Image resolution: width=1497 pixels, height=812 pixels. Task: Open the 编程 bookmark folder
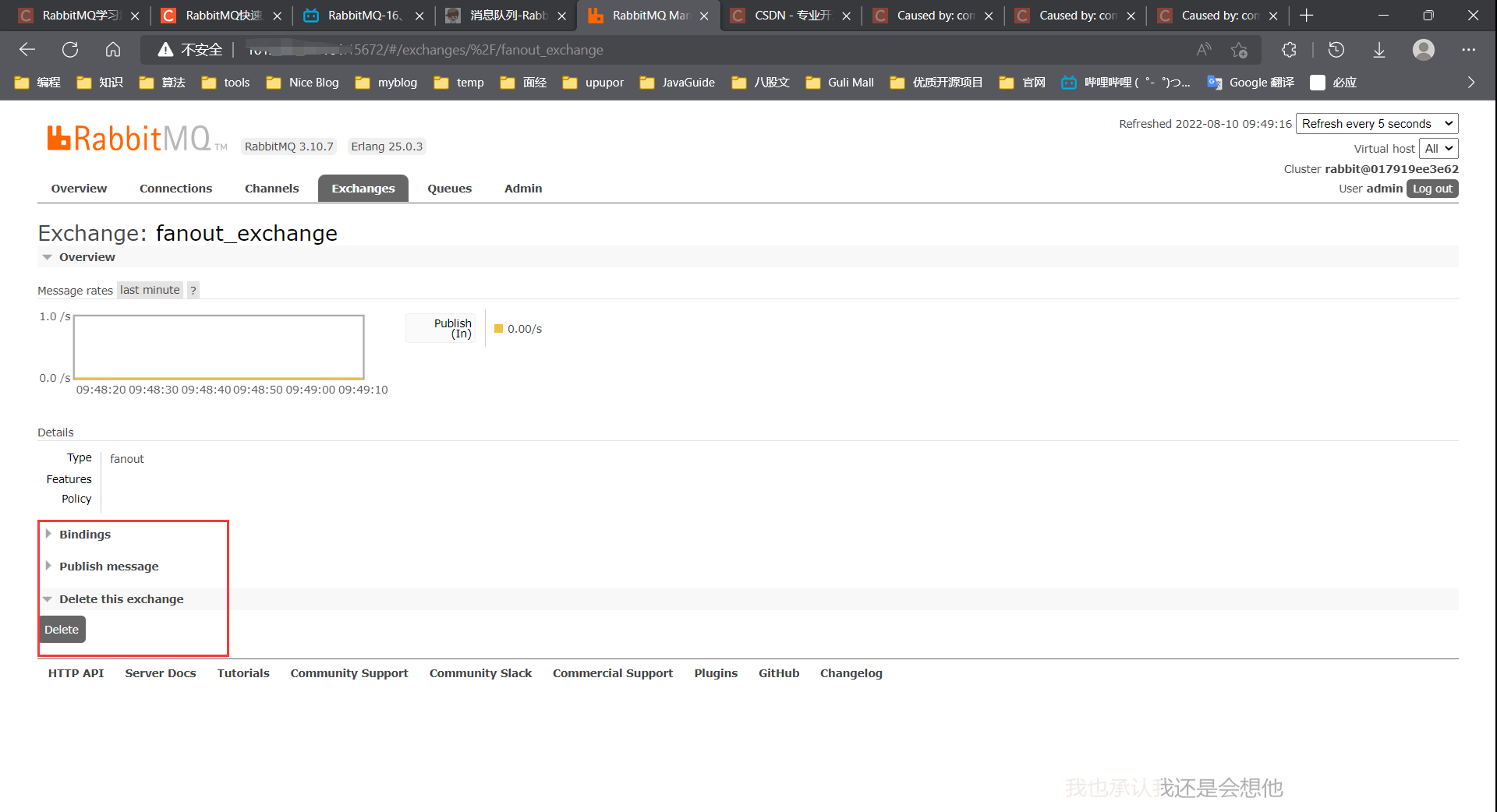(x=37, y=82)
